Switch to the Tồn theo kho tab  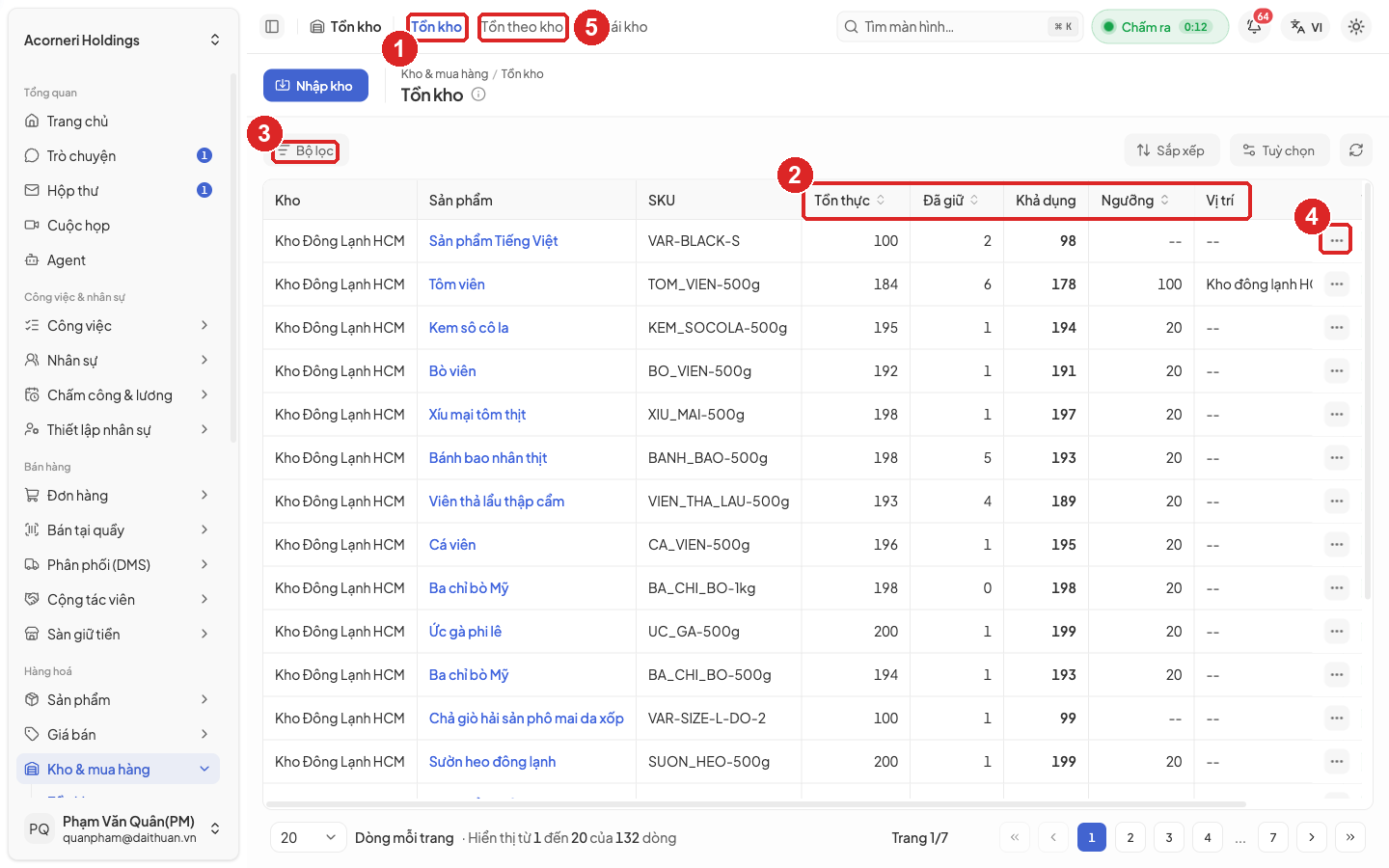[x=522, y=27]
